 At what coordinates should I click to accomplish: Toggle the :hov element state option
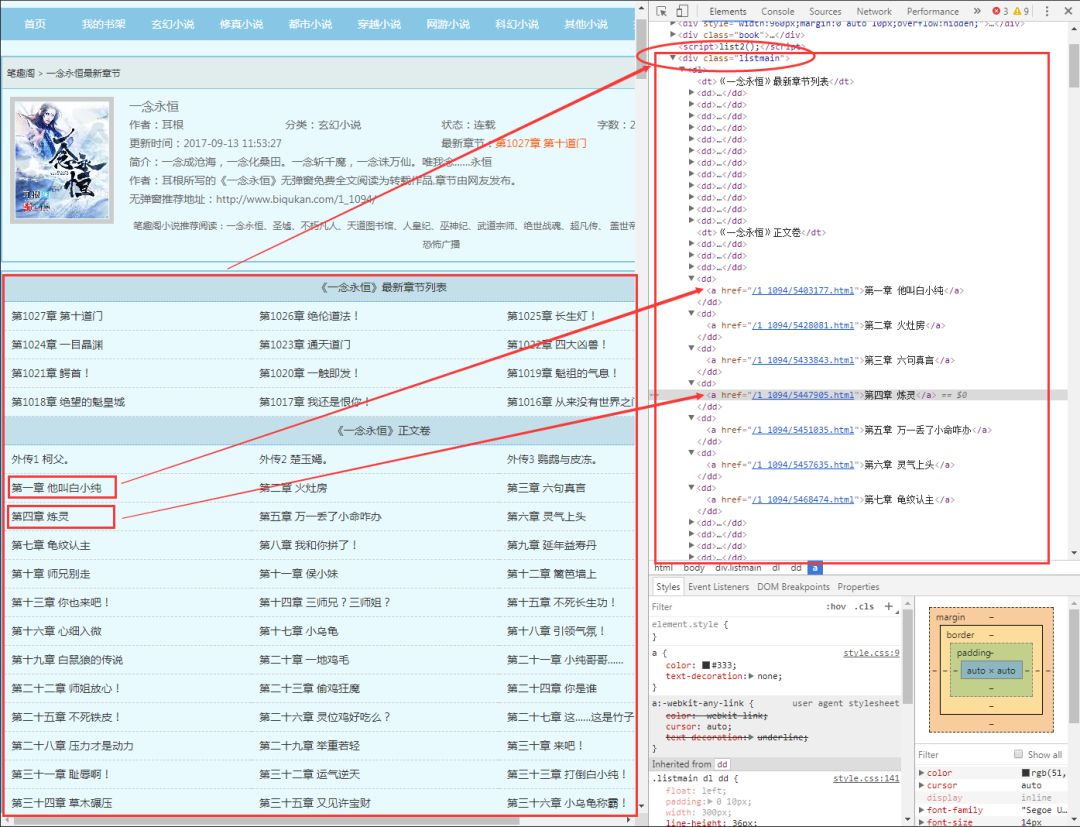coord(835,607)
